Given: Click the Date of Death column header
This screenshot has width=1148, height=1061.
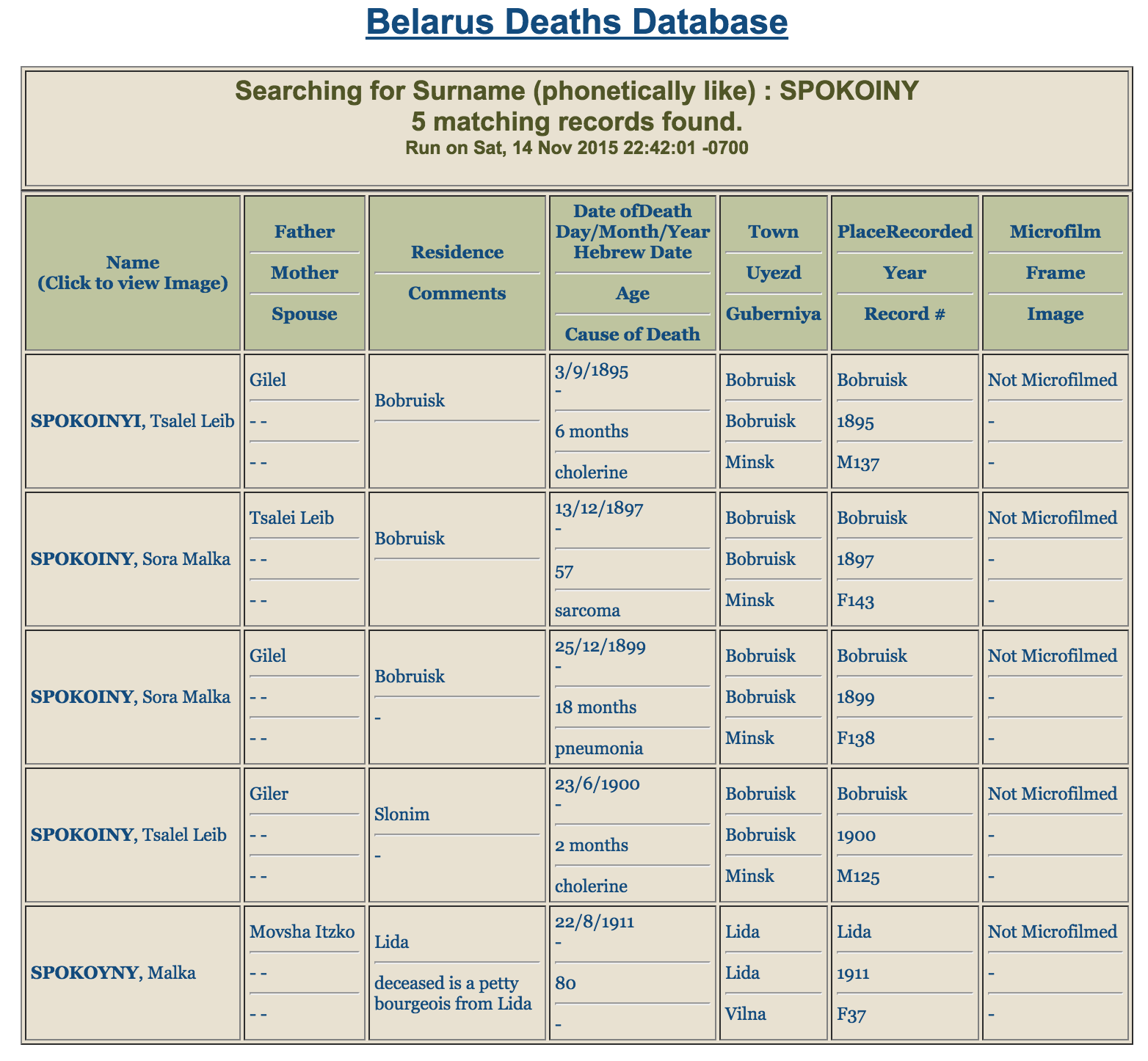Looking at the screenshot, I should tap(632, 221).
